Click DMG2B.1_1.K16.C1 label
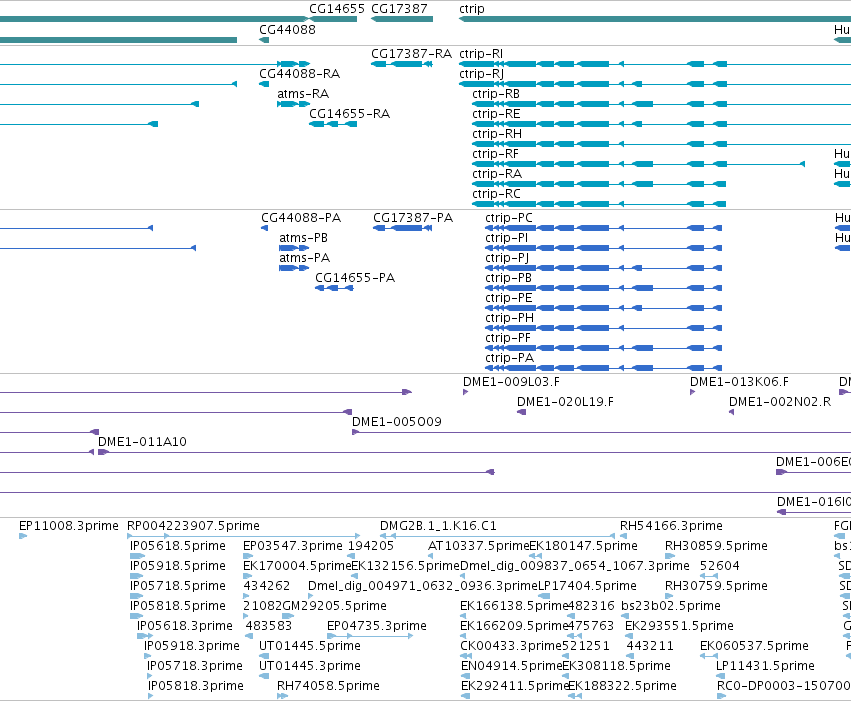Screen dimensions: 851x701 coord(438,526)
